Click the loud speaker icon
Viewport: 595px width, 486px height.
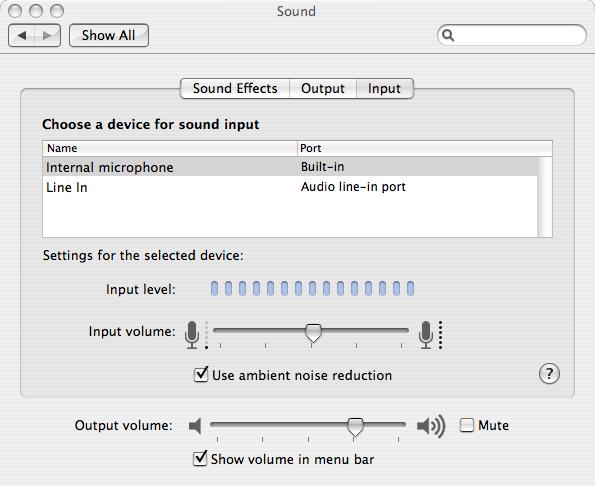[x=431, y=426]
